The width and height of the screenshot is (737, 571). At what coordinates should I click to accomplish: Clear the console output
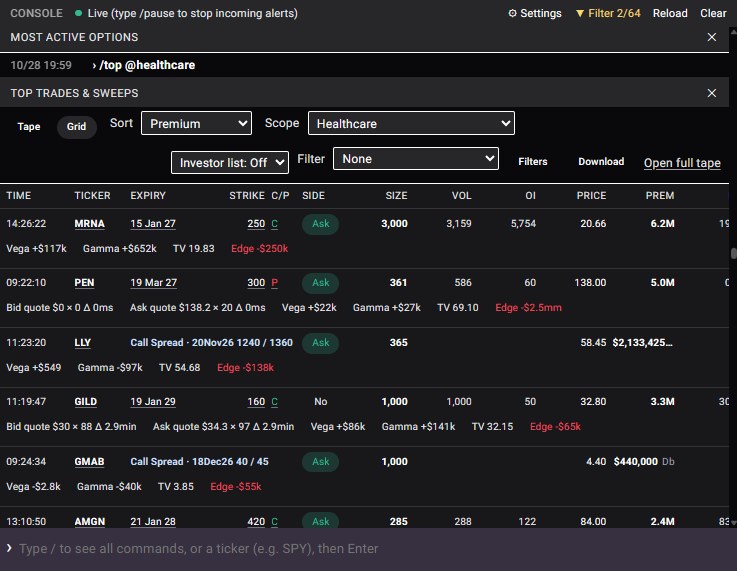click(x=713, y=13)
